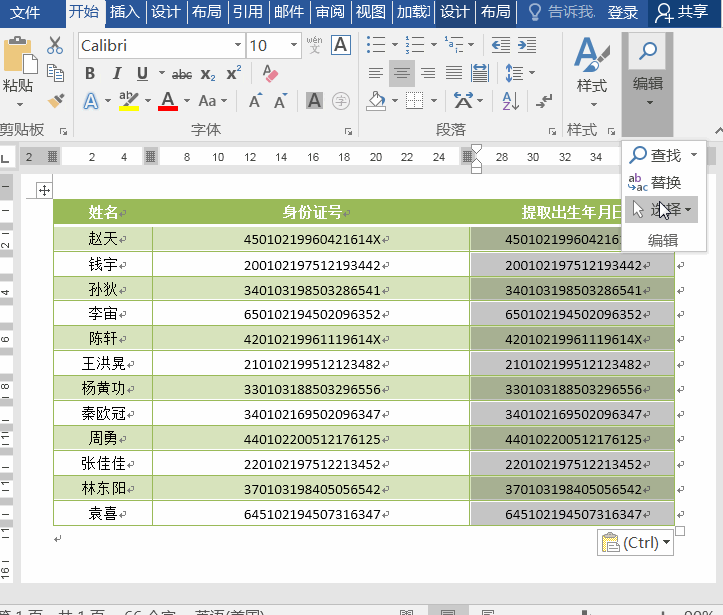Open the File (文件) tab
Viewport: 723px width, 615px height.
(x=25, y=12)
